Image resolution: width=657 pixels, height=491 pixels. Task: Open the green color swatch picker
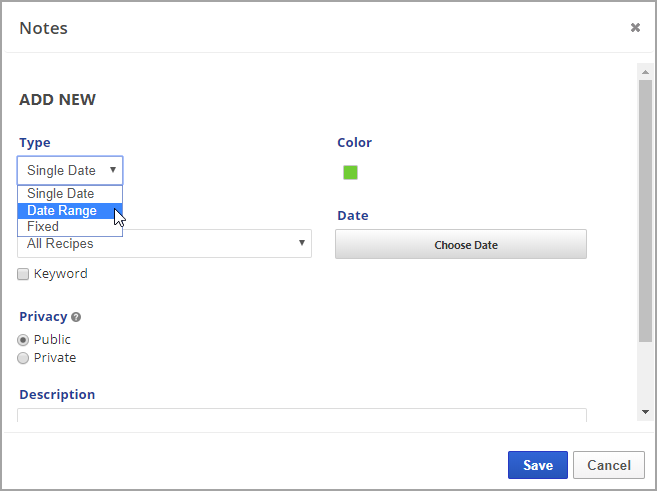pos(350,172)
